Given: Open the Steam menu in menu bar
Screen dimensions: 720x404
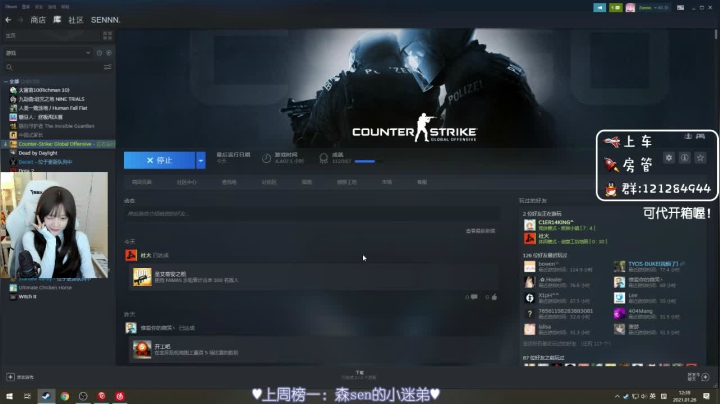Looking at the screenshot, I should [x=11, y=7].
